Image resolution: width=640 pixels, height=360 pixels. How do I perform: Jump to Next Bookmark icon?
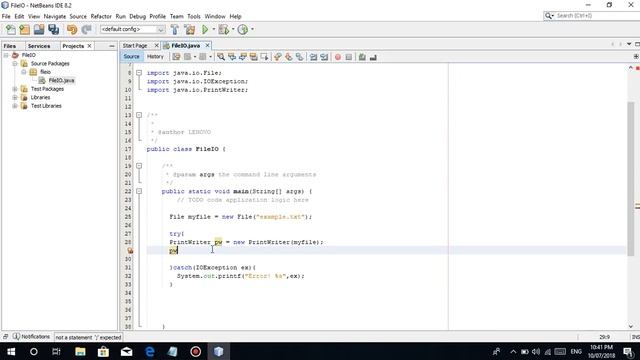tap(289, 57)
